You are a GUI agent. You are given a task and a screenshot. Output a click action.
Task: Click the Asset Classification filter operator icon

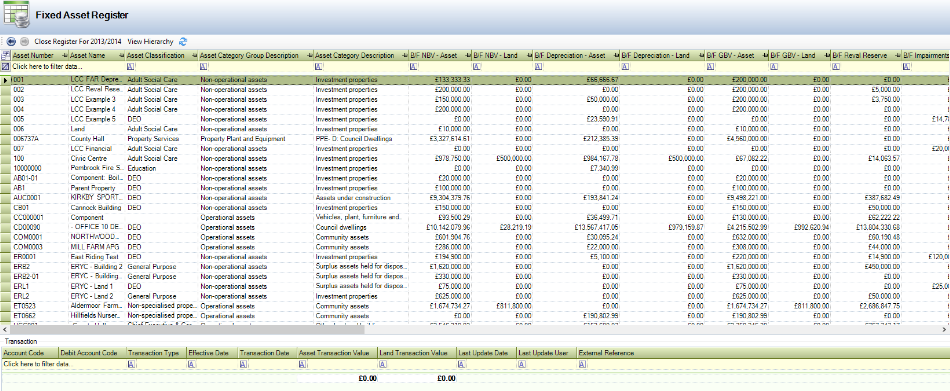[131, 67]
